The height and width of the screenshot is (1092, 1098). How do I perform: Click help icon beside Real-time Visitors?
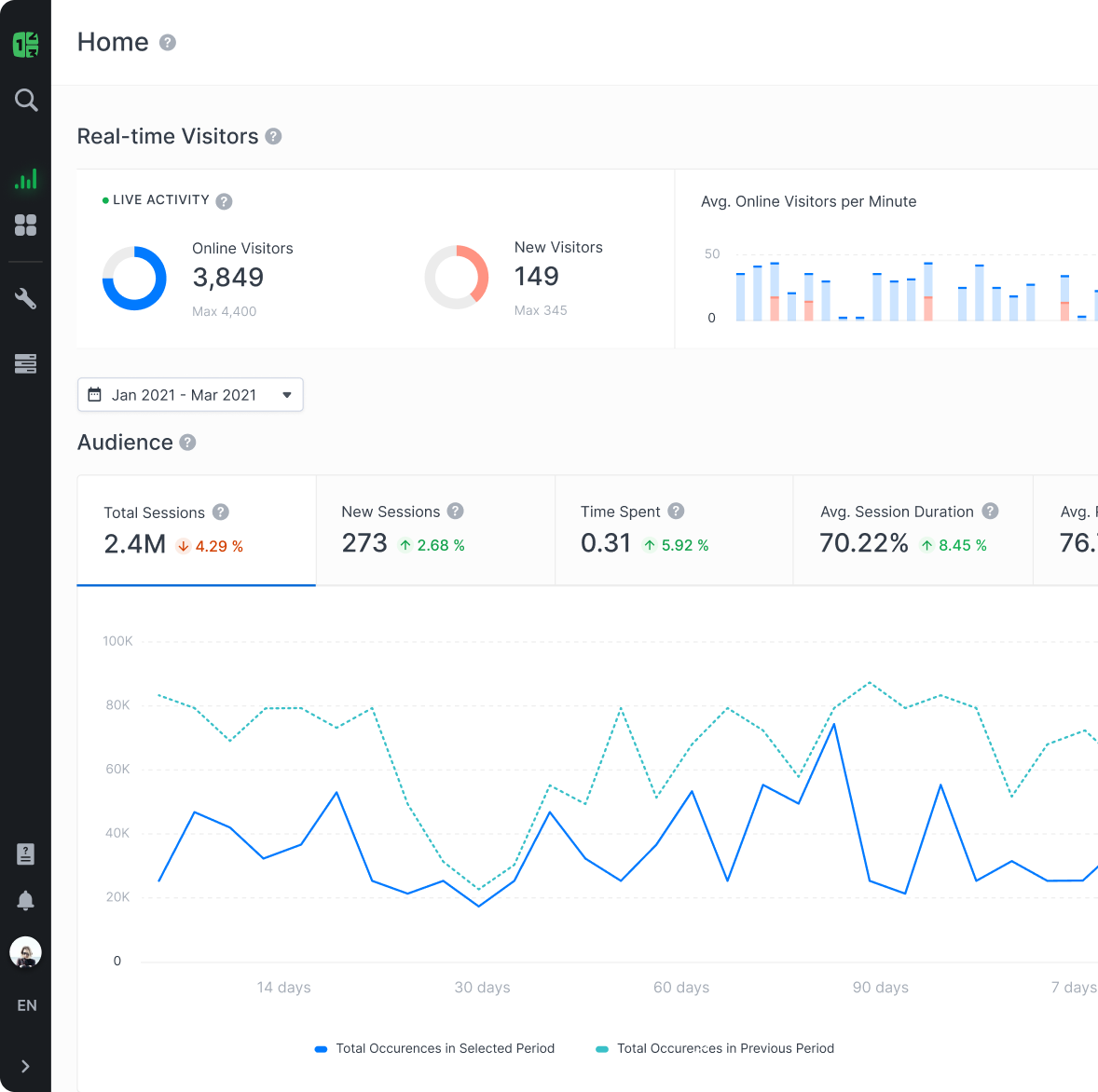[273, 136]
